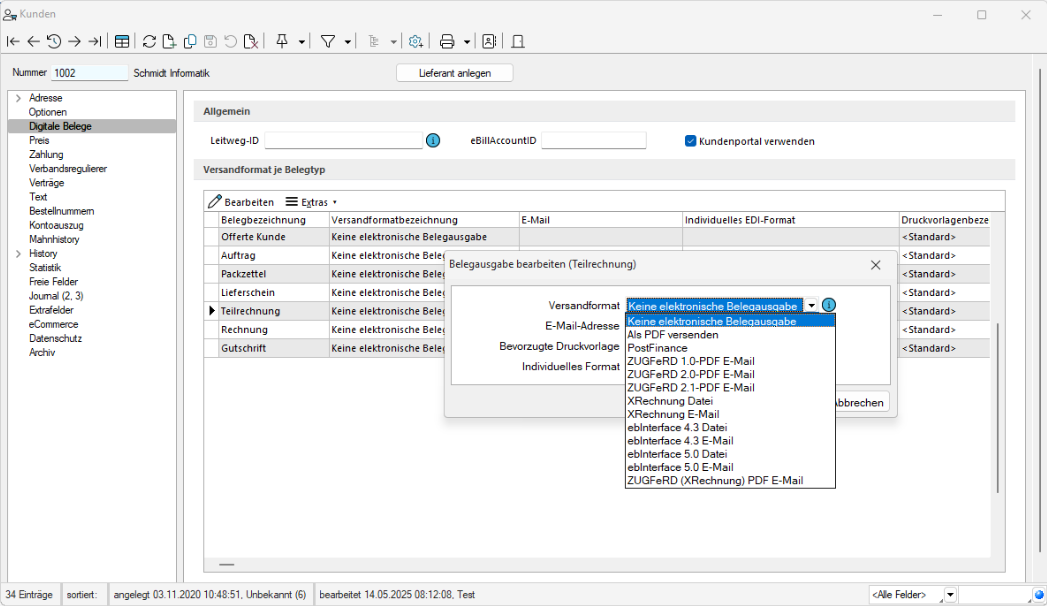Choose Als PDF versenden option
Viewport: 1047px width, 606px height.
(672, 335)
